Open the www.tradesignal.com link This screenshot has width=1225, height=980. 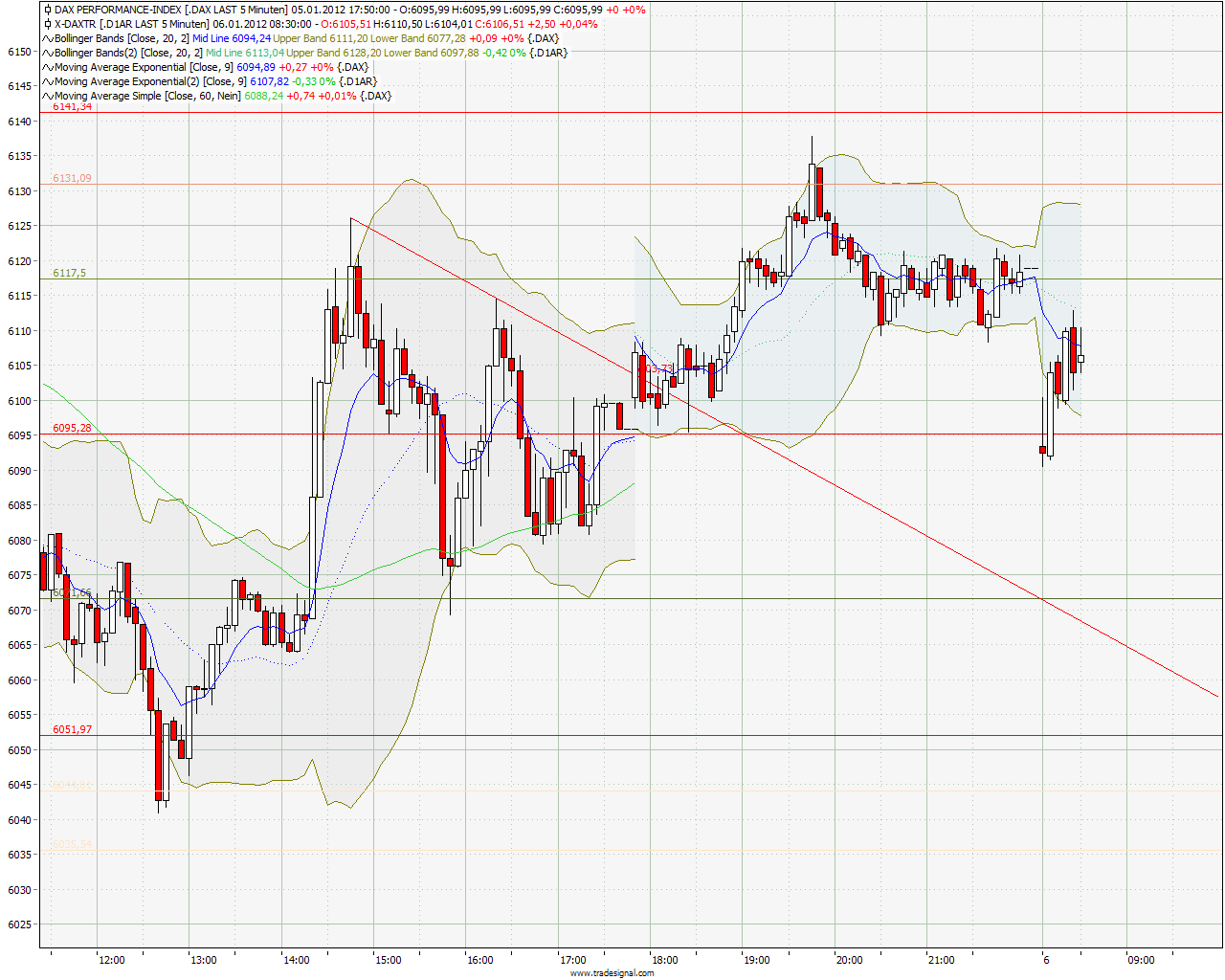click(x=612, y=973)
